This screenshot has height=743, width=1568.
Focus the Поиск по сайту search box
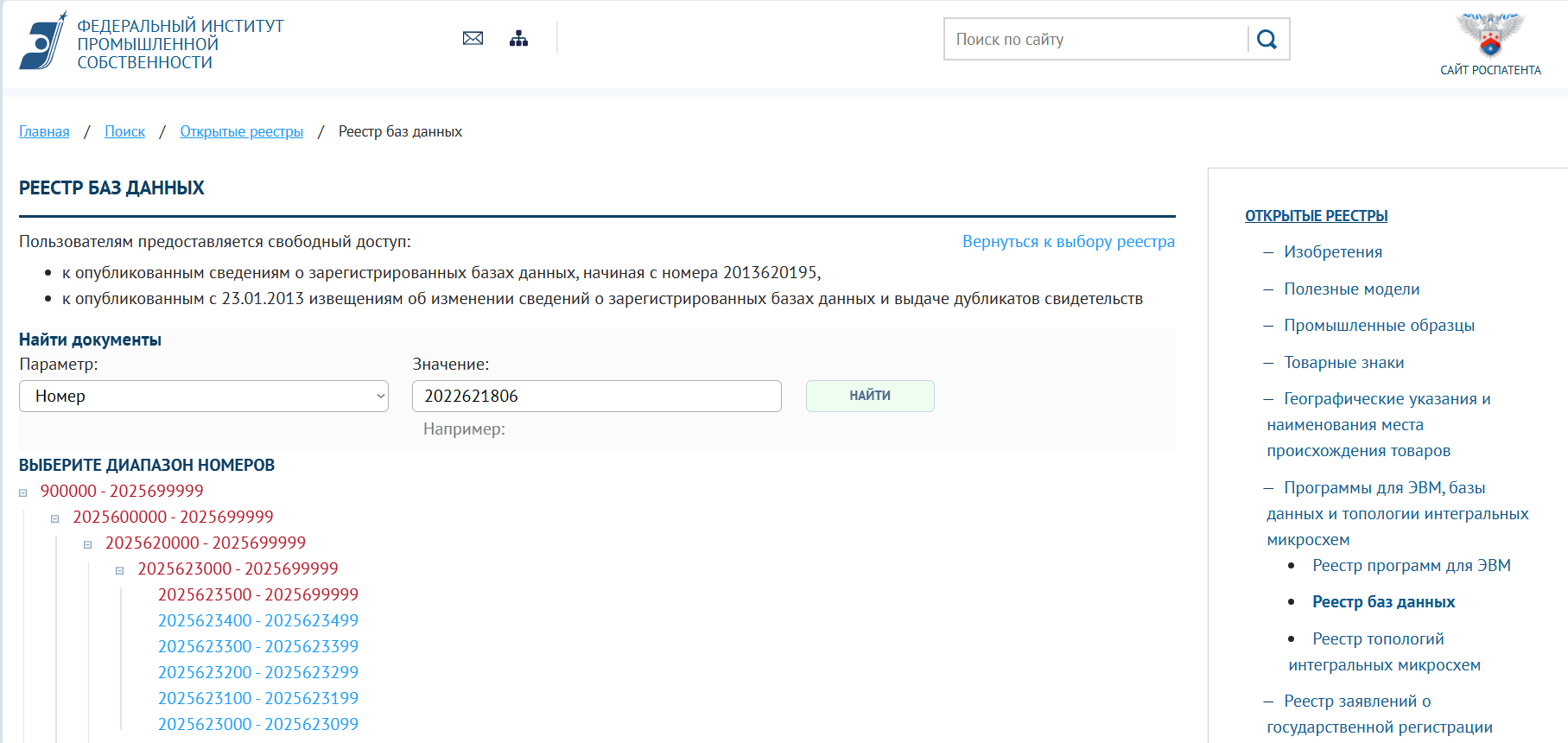(x=1095, y=40)
